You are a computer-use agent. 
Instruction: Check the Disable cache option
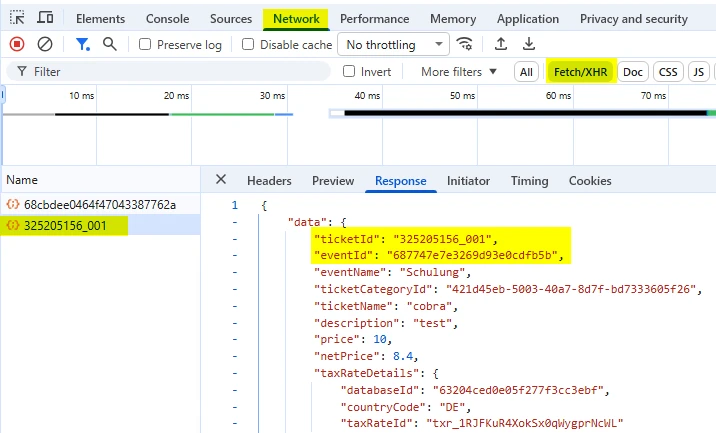(x=247, y=45)
